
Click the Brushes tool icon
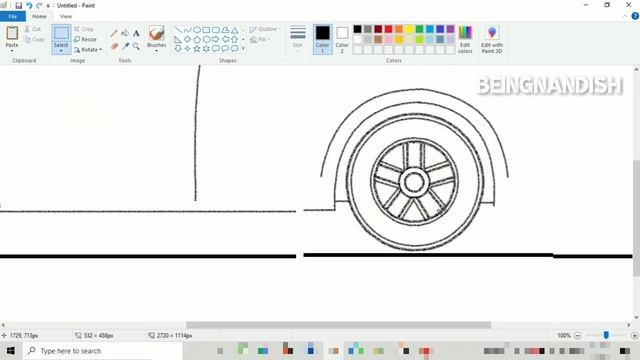[x=157, y=33]
